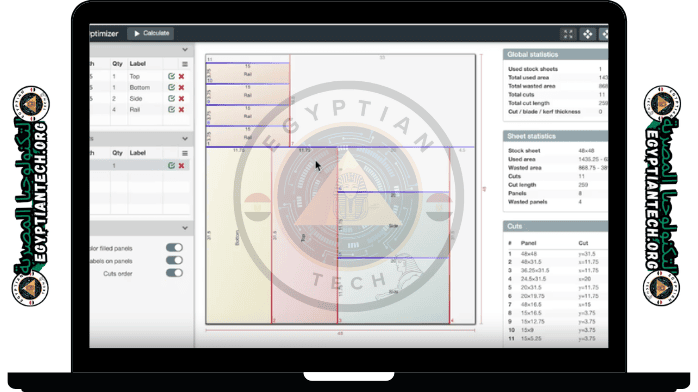This screenshot has width=698, height=392.
Task: Select cut row 10 with panel 15×9
Action: click(x=557, y=330)
